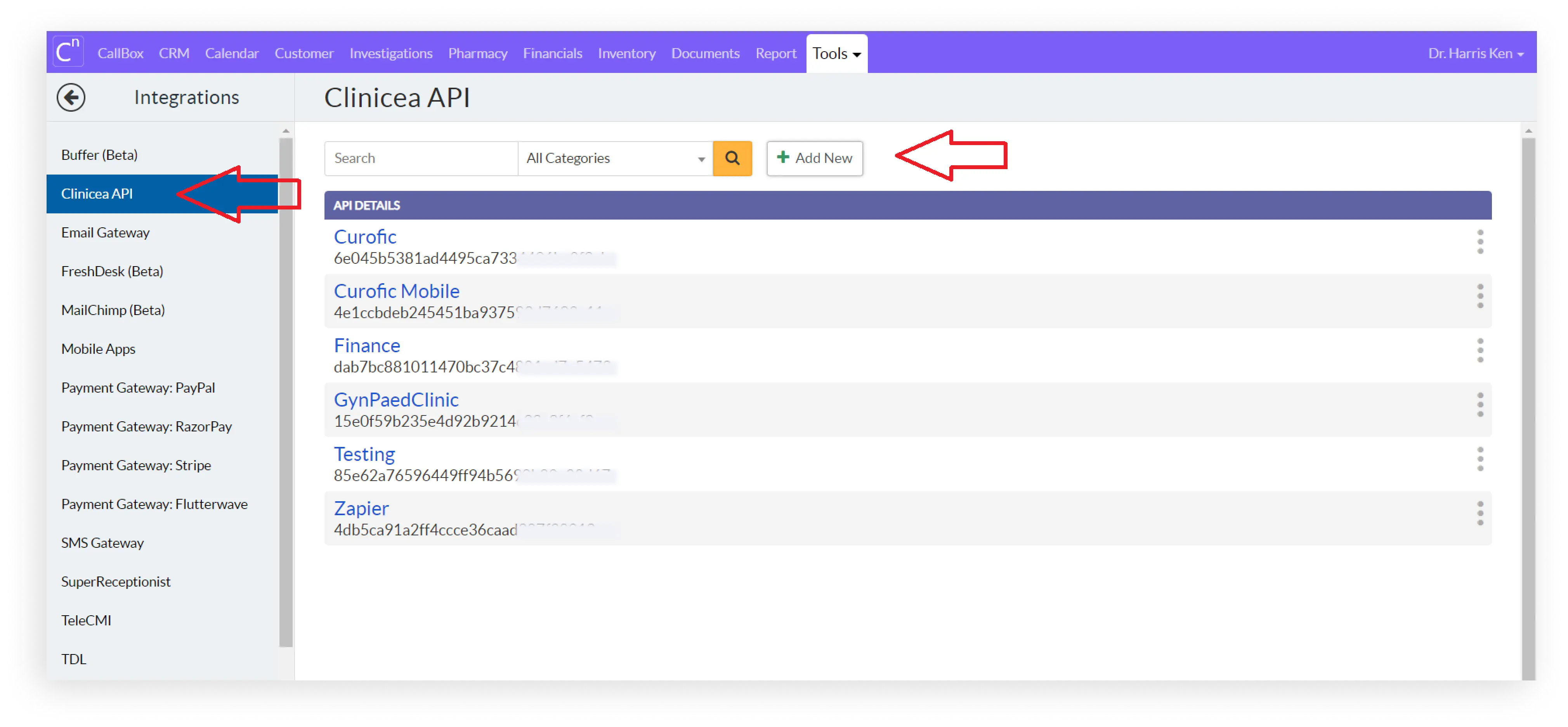The image size is (1568, 727).
Task: Open the Tools dropdown menu
Action: tap(836, 54)
